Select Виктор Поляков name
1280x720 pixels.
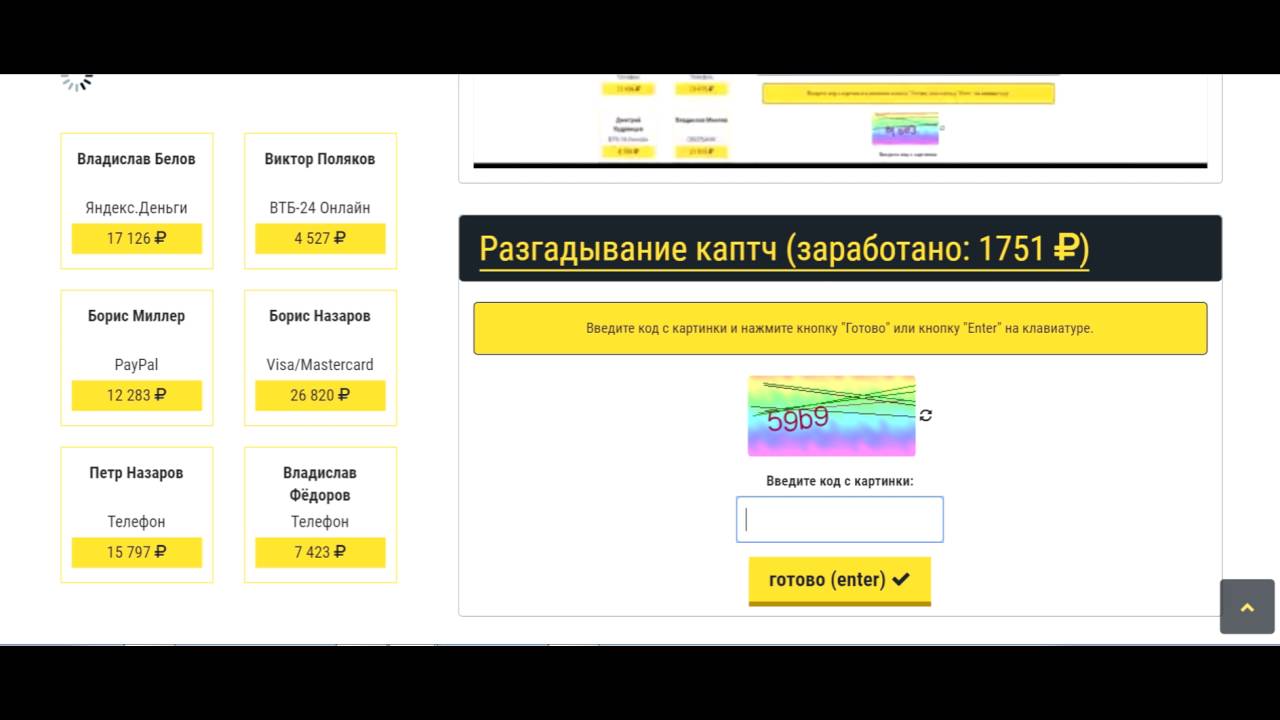coord(320,159)
